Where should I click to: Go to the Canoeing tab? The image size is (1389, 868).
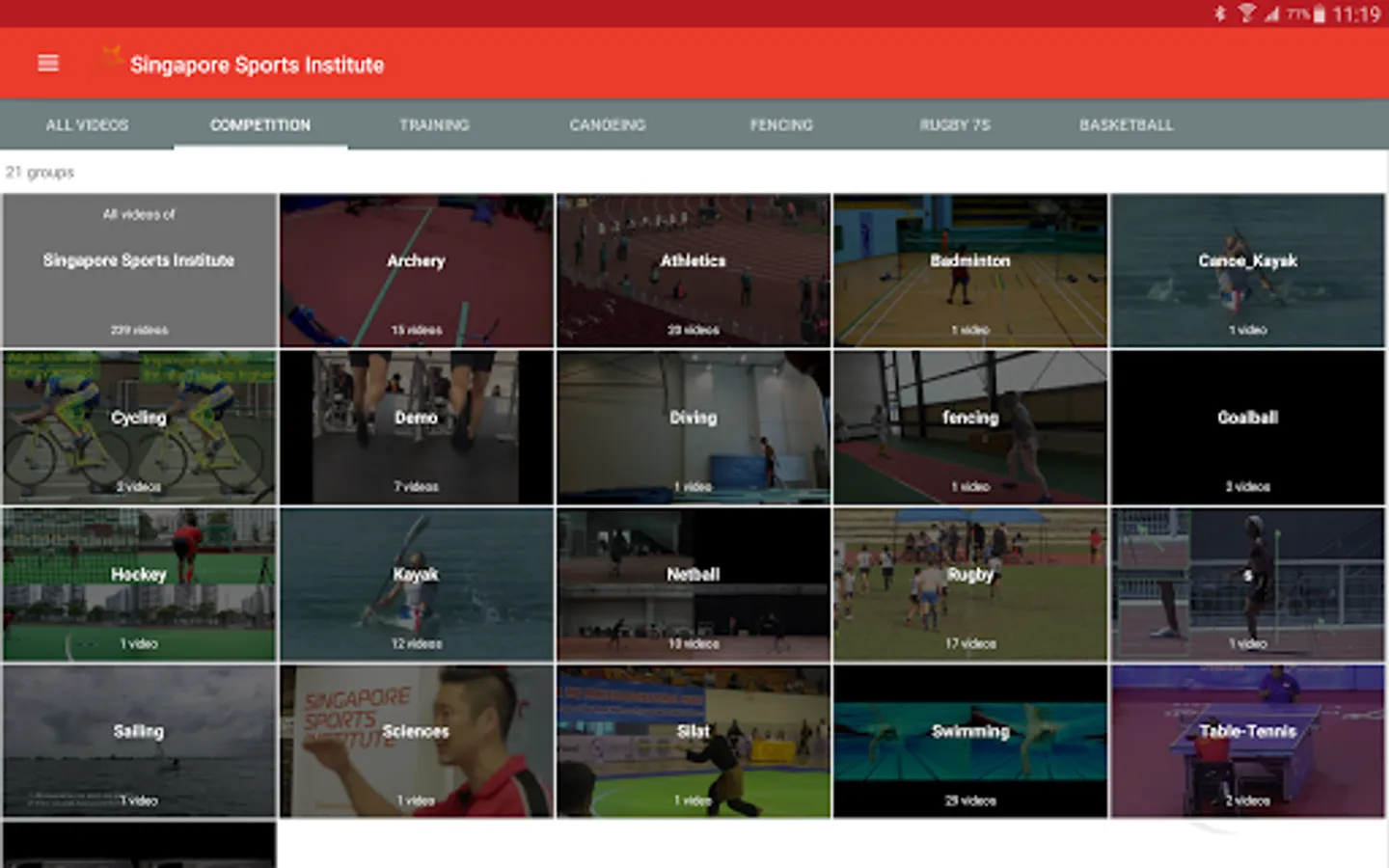[x=608, y=125]
